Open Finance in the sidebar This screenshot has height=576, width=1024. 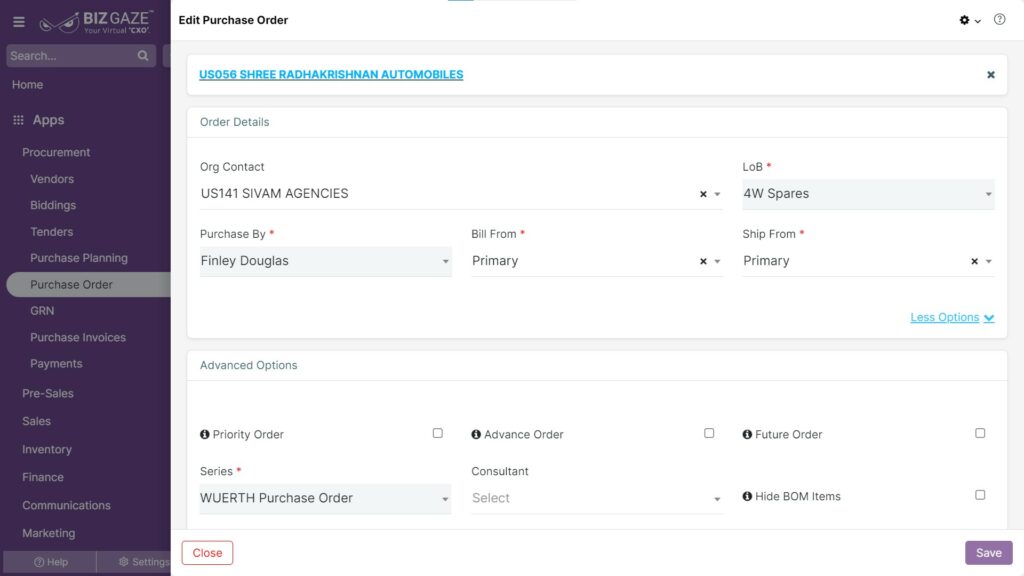click(43, 477)
